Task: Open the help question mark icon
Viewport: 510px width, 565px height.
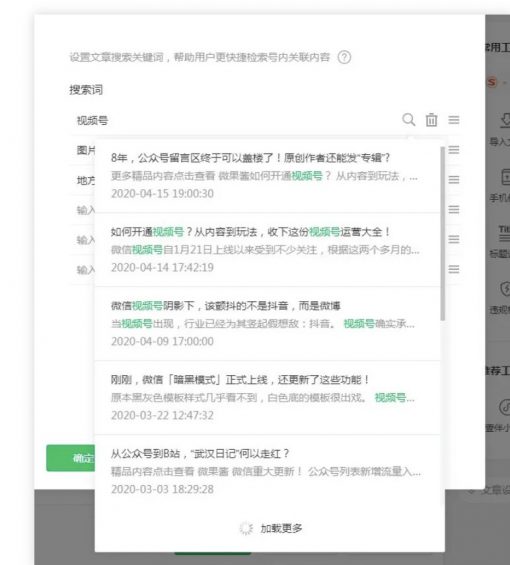Action: point(344,57)
